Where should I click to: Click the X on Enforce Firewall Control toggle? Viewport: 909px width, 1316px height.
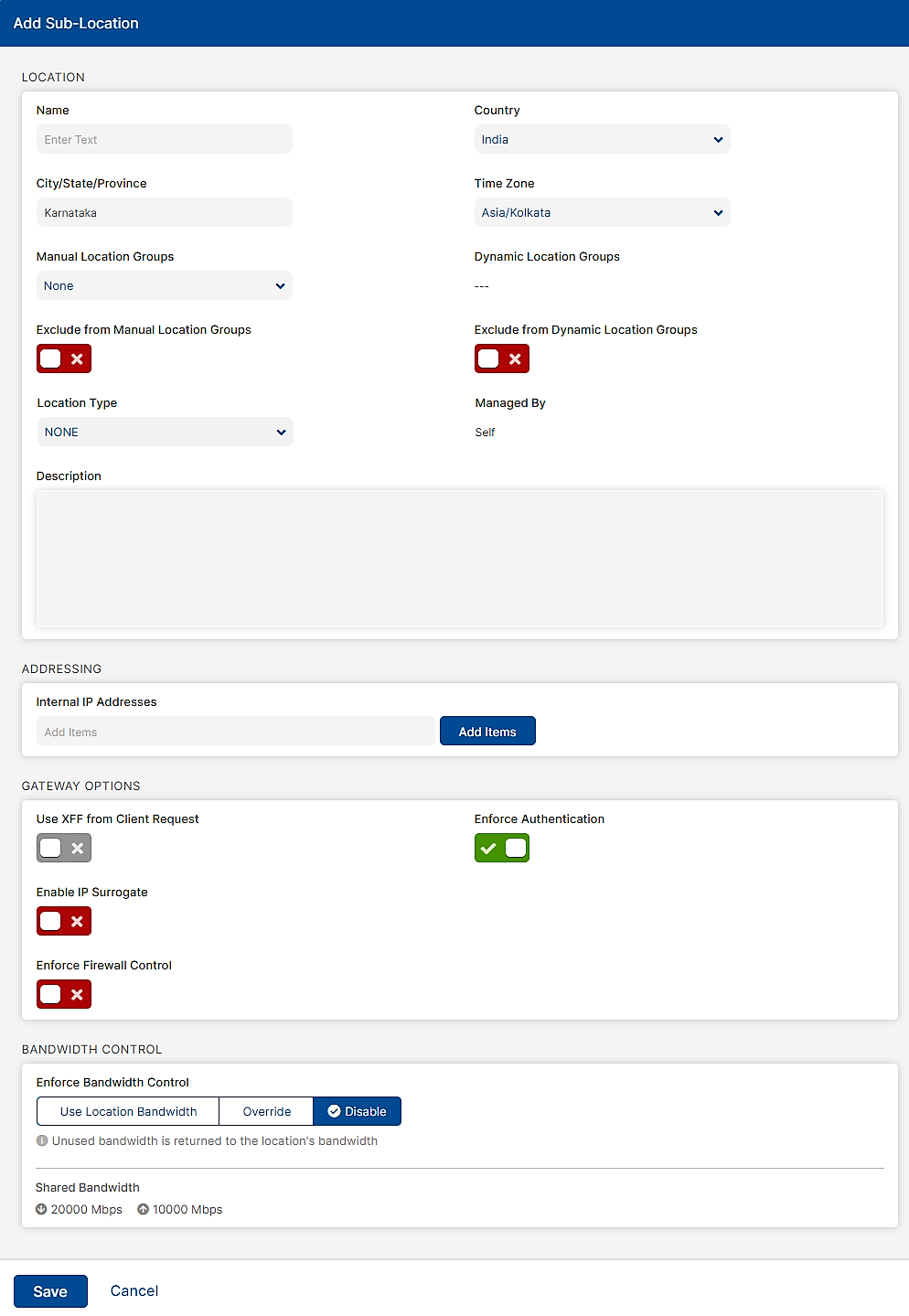click(76, 994)
